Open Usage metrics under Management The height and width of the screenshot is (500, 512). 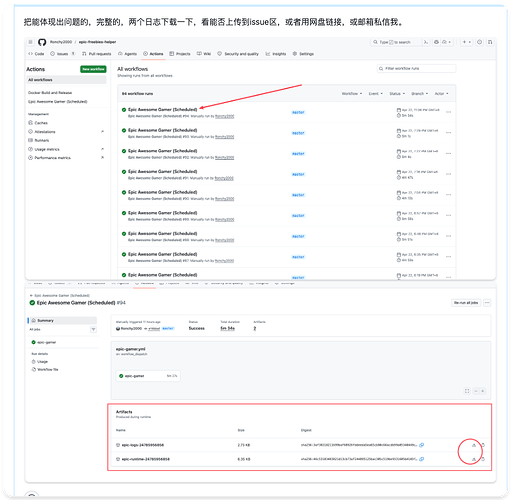(44, 149)
